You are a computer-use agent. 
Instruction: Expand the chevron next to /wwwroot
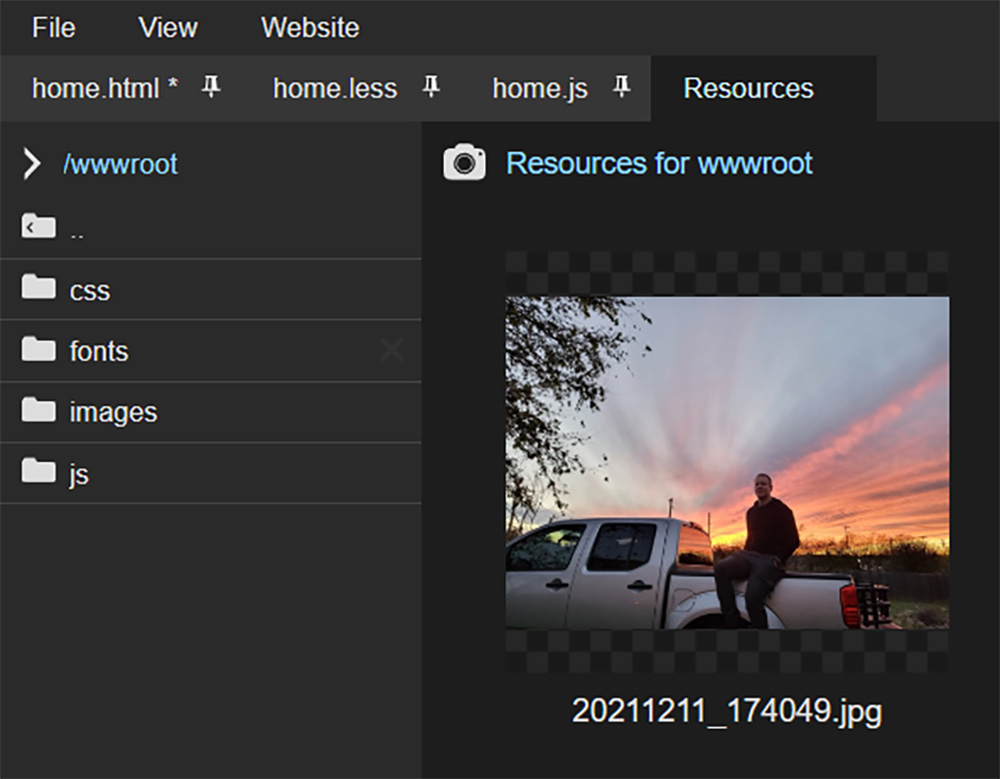(x=32, y=164)
